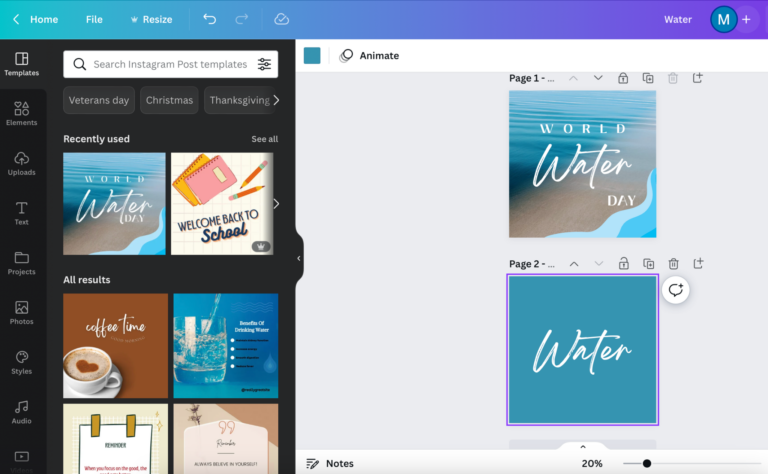
Task: Lock Page 2
Action: 624,264
